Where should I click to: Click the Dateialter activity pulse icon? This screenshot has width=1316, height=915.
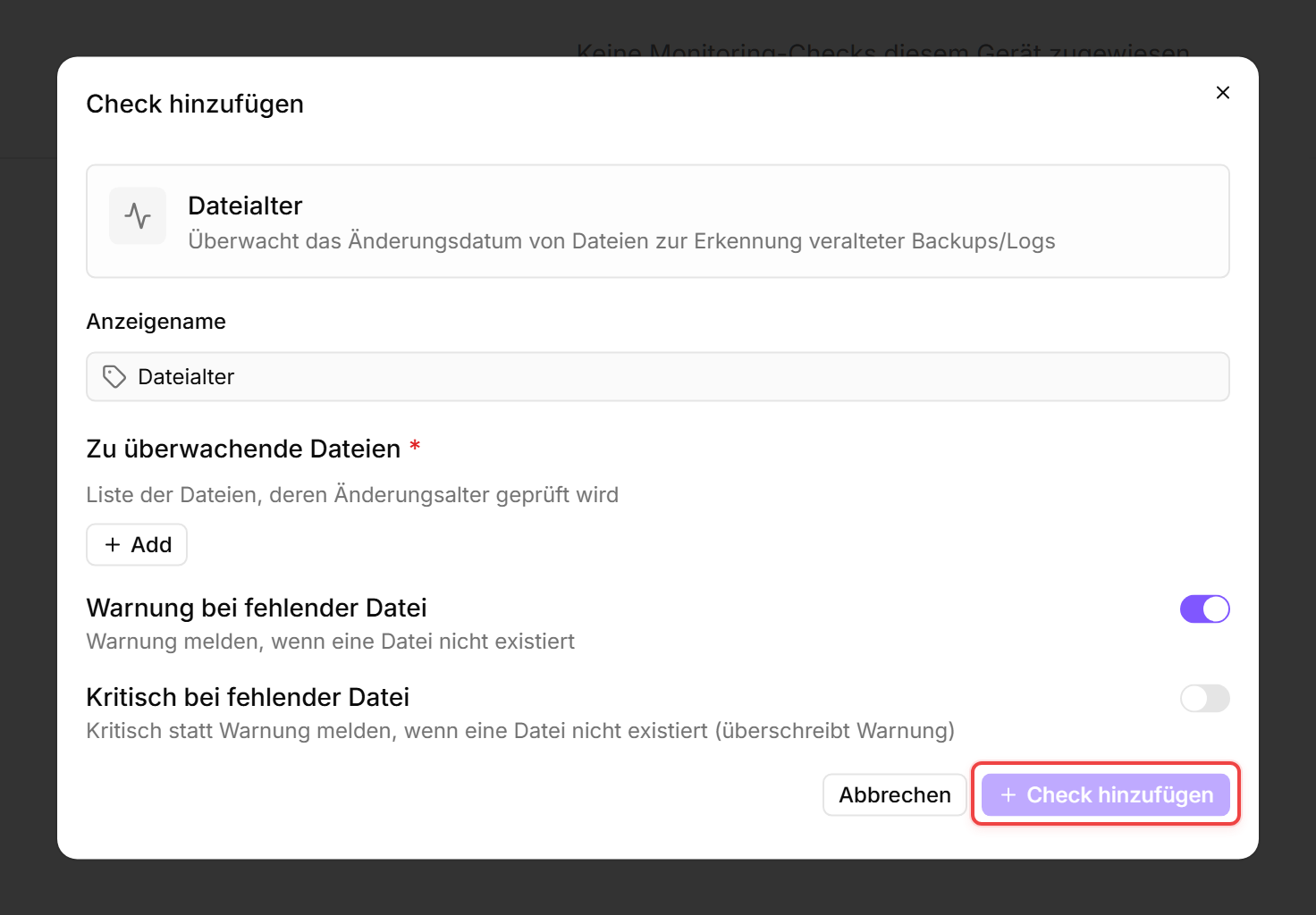click(x=138, y=216)
